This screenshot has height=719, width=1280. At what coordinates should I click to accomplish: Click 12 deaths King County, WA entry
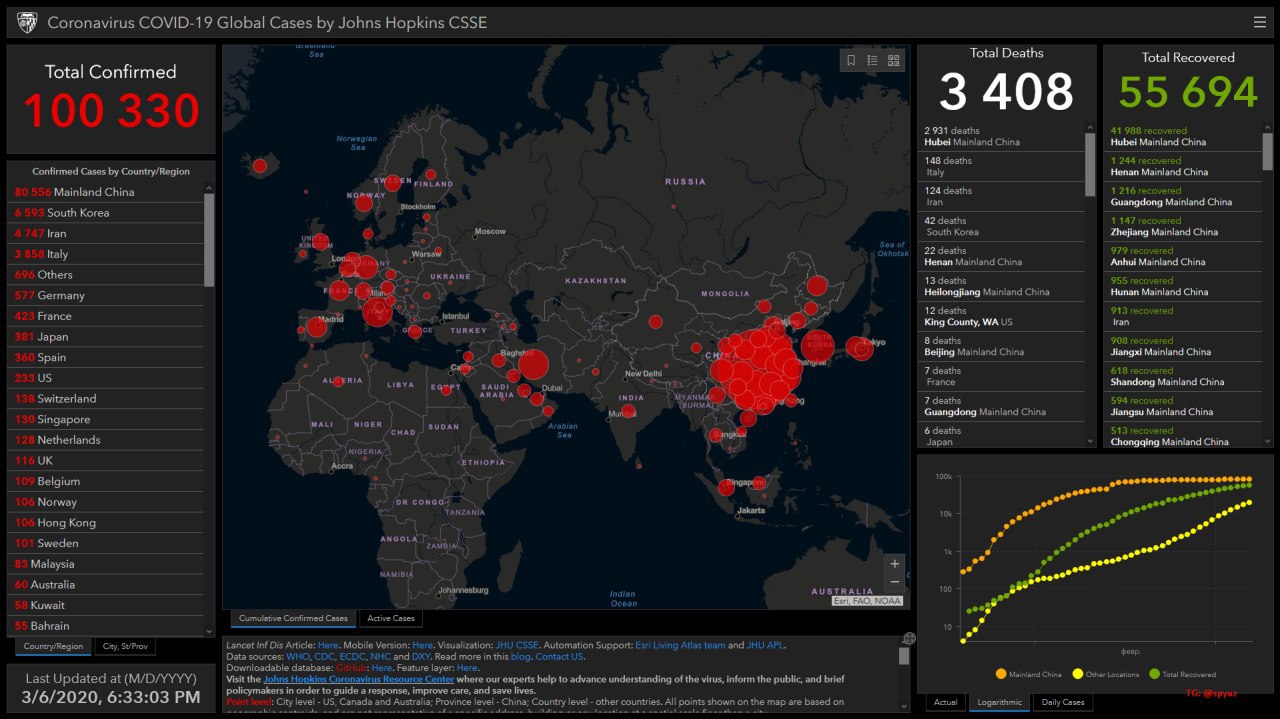coord(1001,317)
